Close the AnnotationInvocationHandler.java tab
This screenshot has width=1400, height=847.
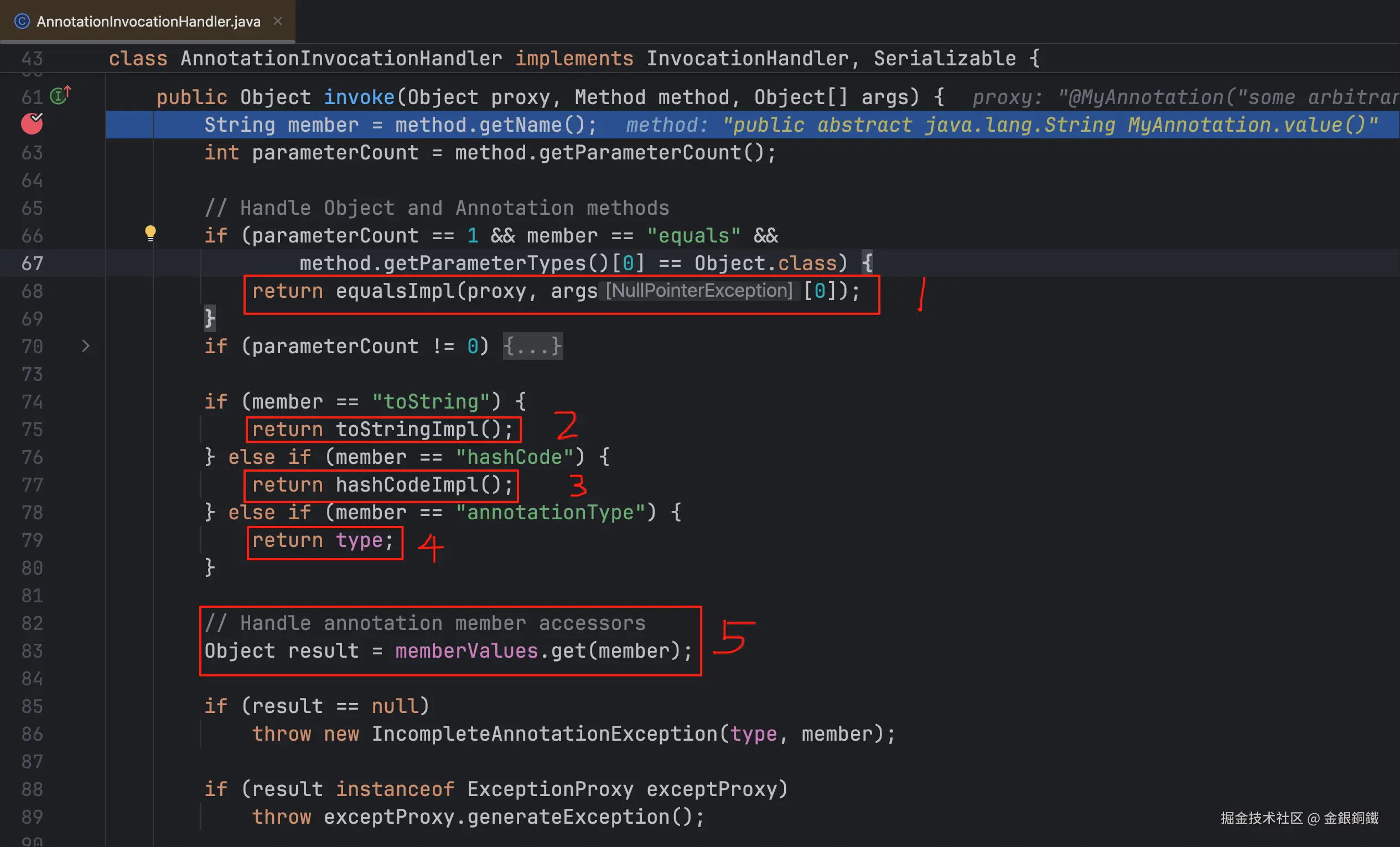tap(278, 21)
